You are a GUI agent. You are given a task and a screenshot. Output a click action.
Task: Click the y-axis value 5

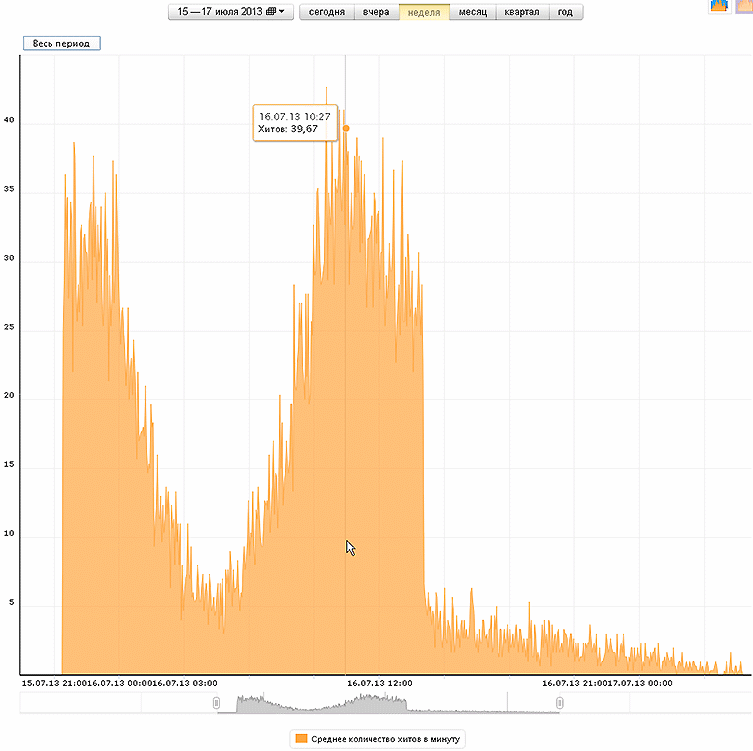[12, 602]
